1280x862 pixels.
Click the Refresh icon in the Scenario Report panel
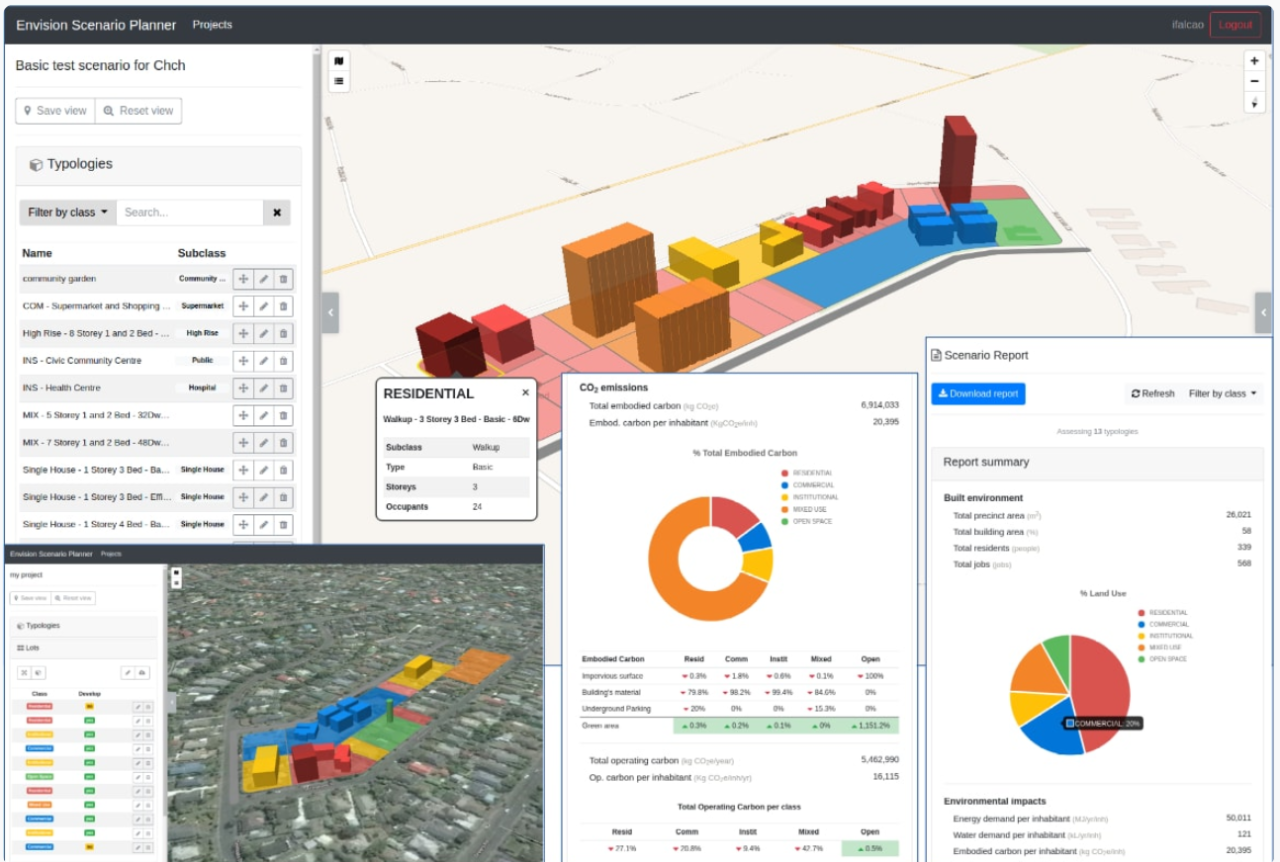tap(1152, 393)
